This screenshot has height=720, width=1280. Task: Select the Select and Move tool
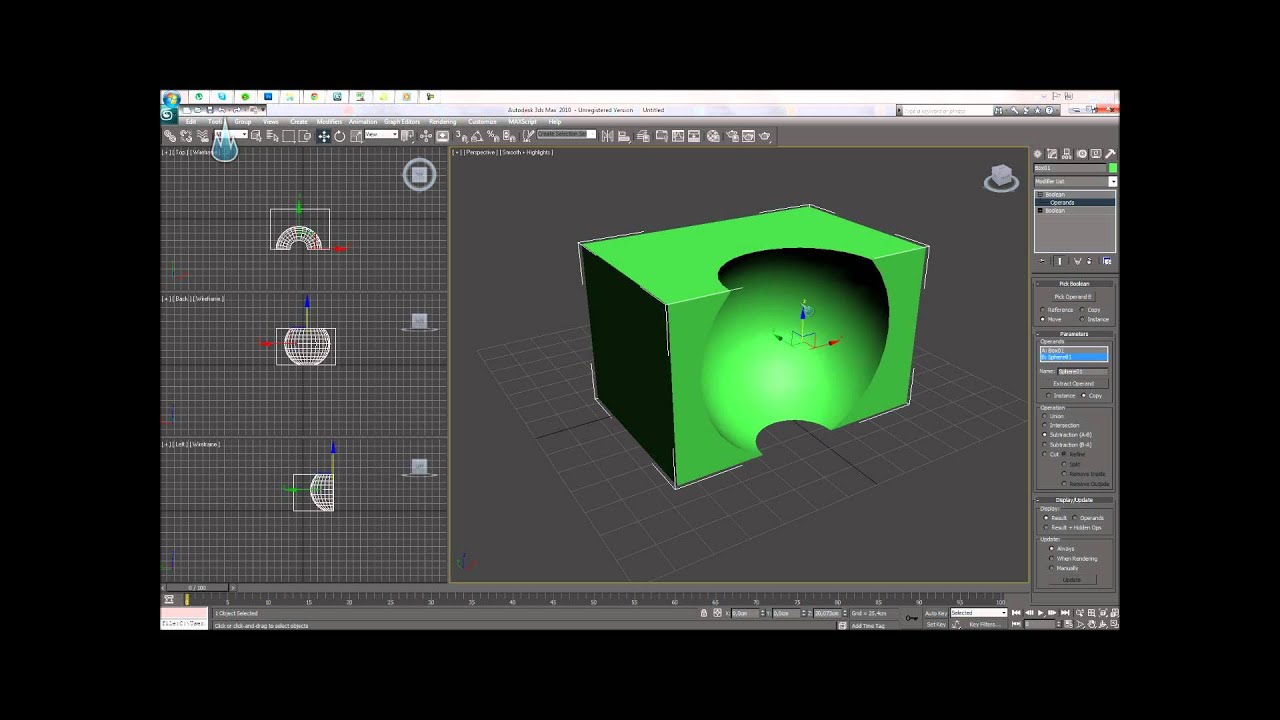tap(323, 136)
